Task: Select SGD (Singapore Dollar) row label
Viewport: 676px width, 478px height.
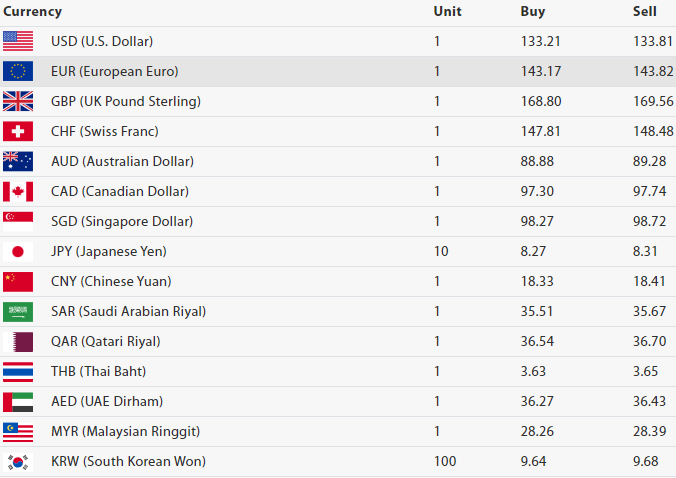Action: tap(122, 221)
